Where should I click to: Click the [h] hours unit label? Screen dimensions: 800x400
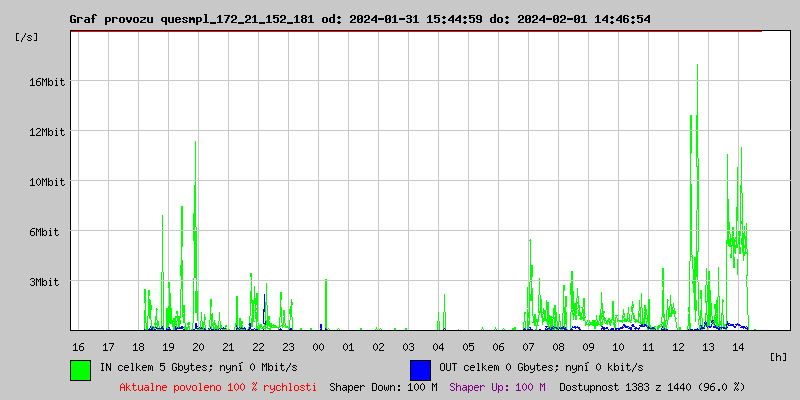(x=779, y=356)
